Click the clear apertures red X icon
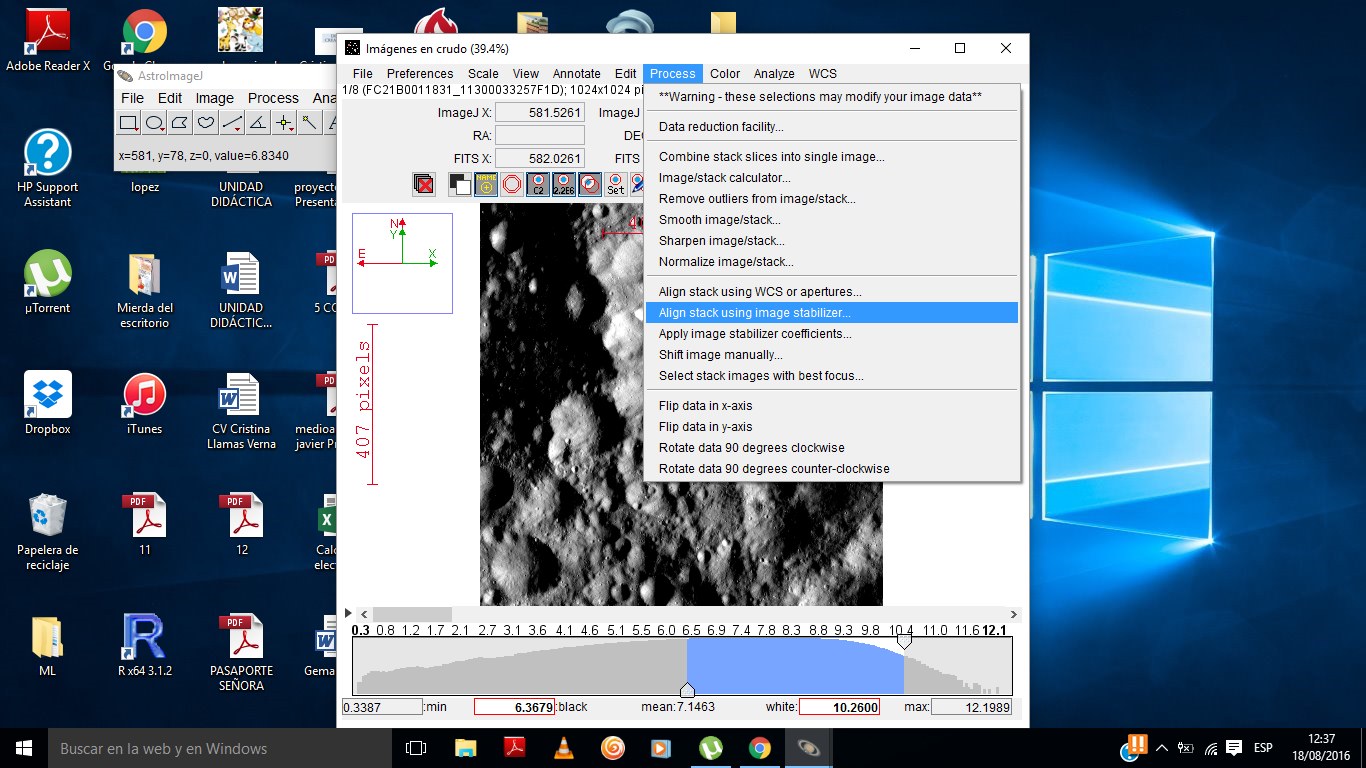This screenshot has width=1366, height=768. click(x=424, y=184)
